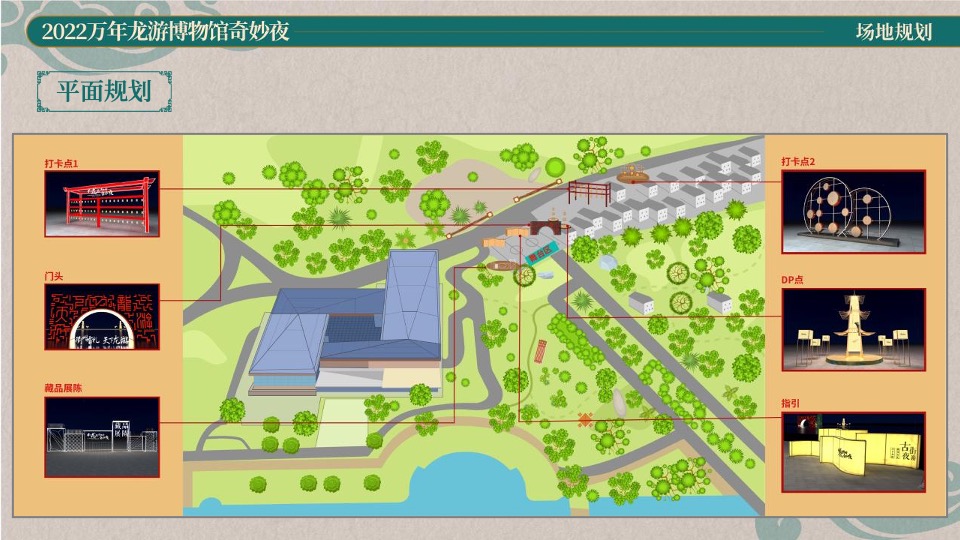Select the 藏品展陈 exhibit thumbnail
This screenshot has width=960, height=540.
point(102,437)
